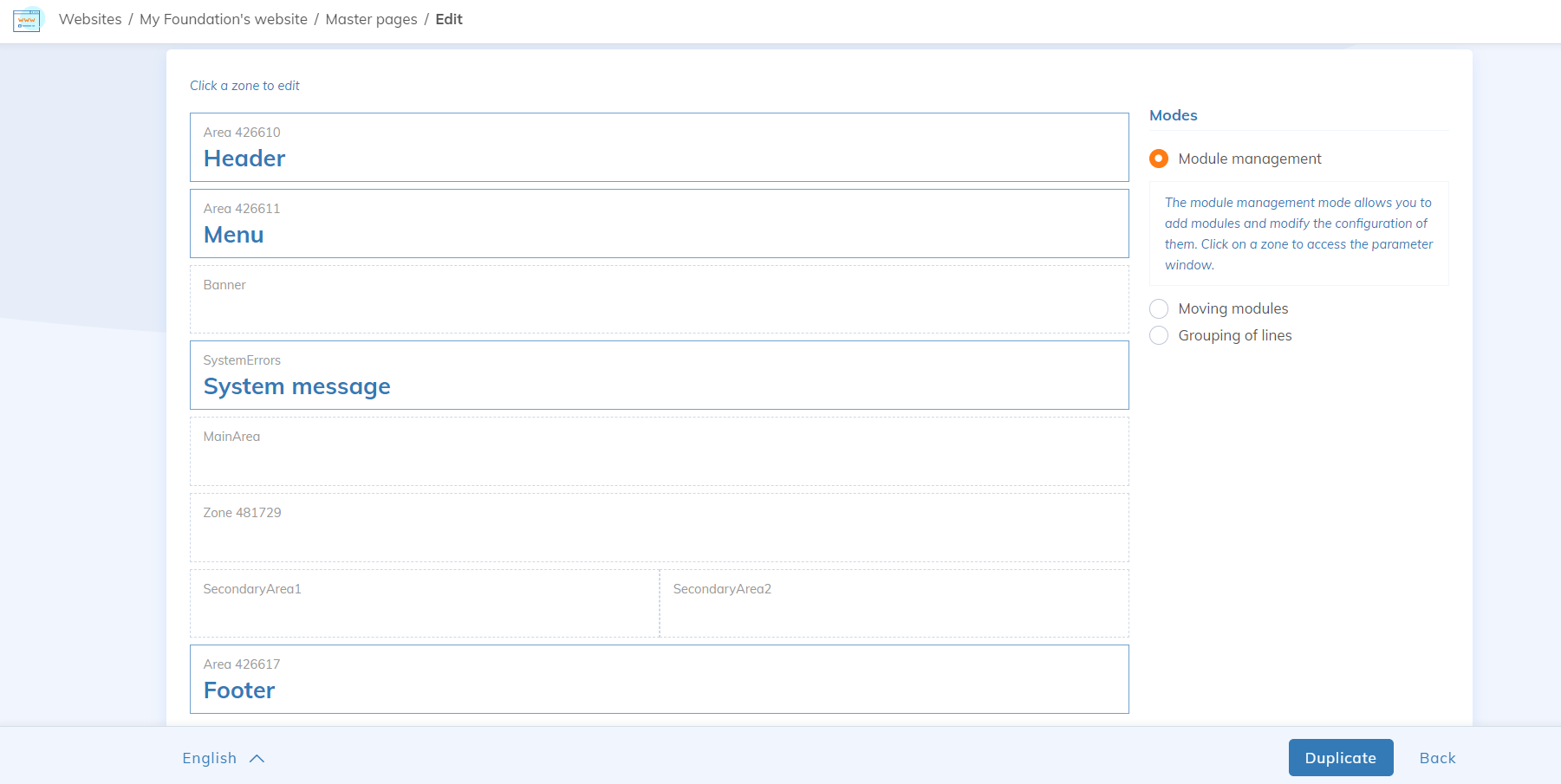Viewport: 1561px width, 784px height.
Task: Click the Edit breadcrumb label
Action: [449, 19]
